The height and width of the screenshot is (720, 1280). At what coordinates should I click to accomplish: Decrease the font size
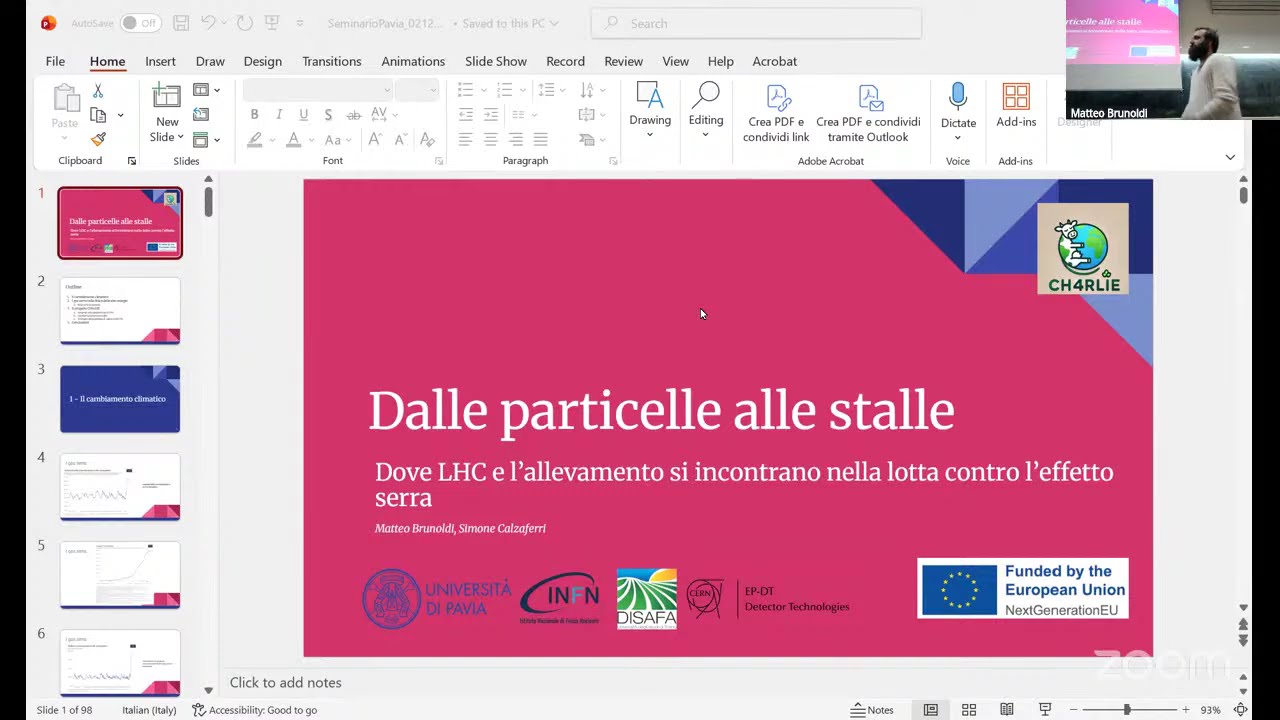[402, 140]
